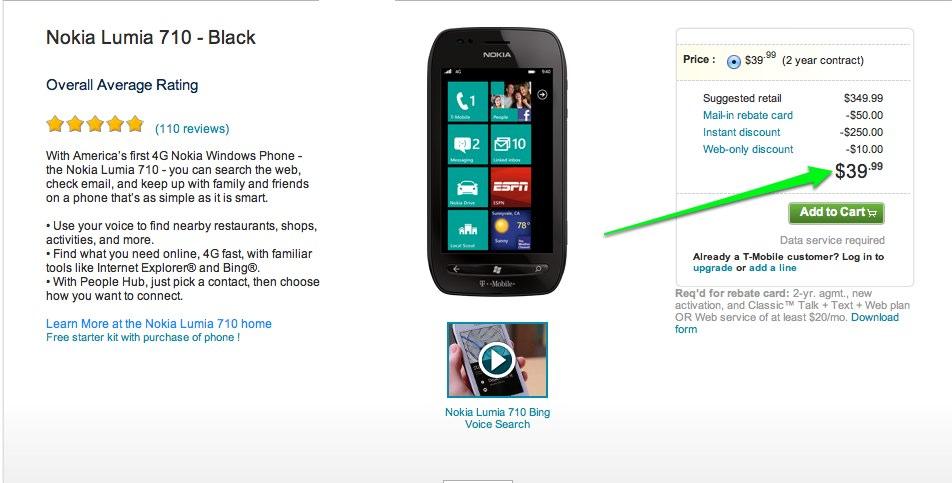Click the Mail-in rebate card link
This screenshot has height=483, width=952.
click(747, 115)
